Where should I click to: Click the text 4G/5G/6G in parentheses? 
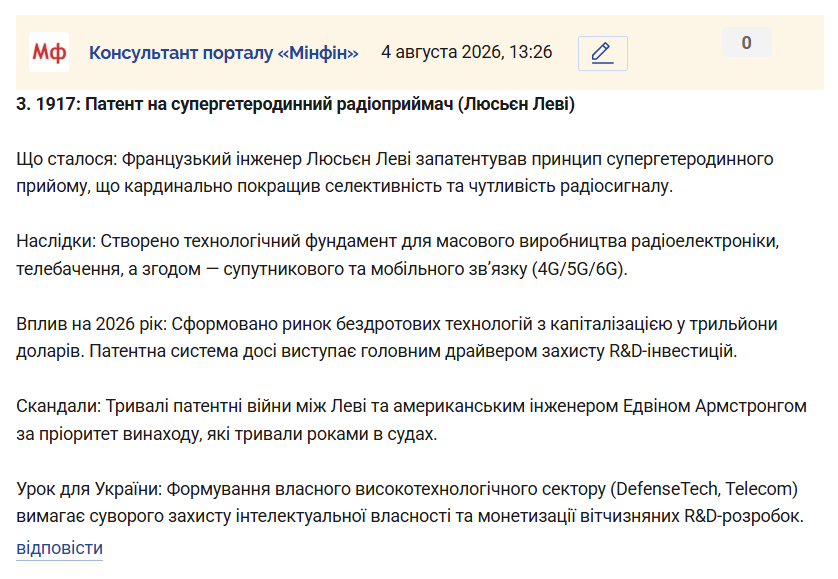578,268
